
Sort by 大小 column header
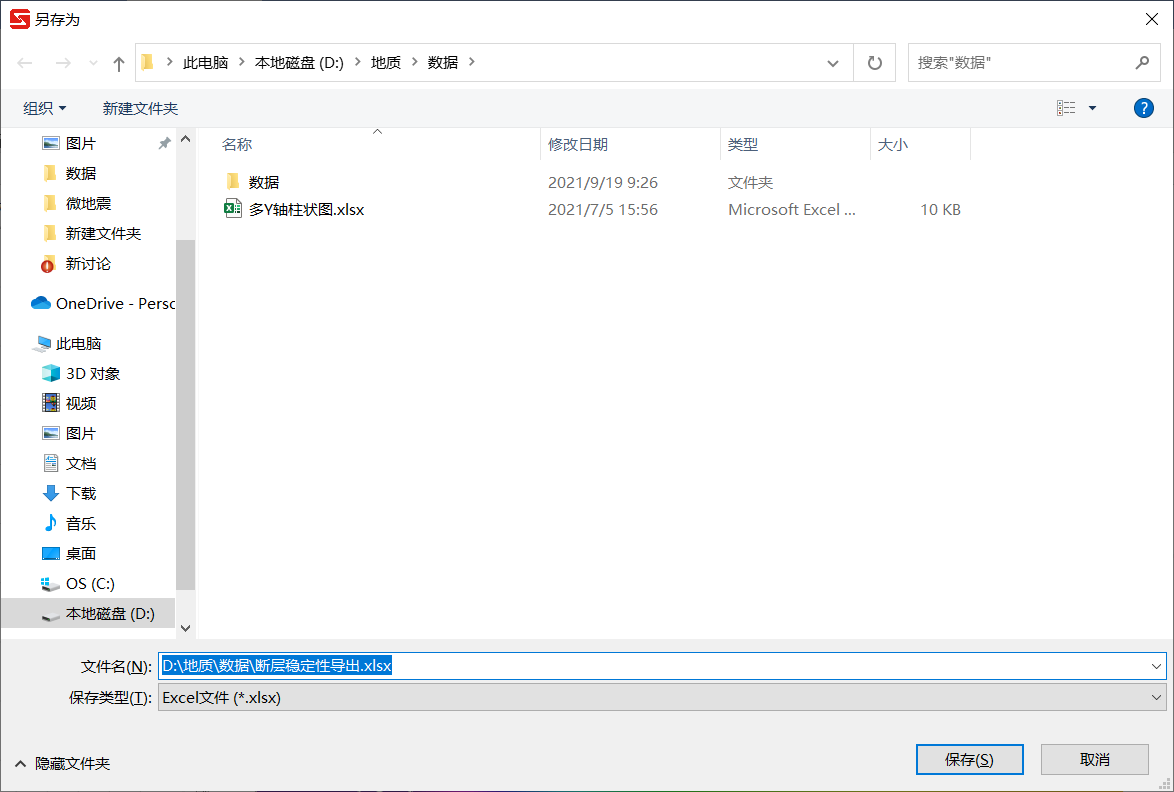tap(892, 144)
